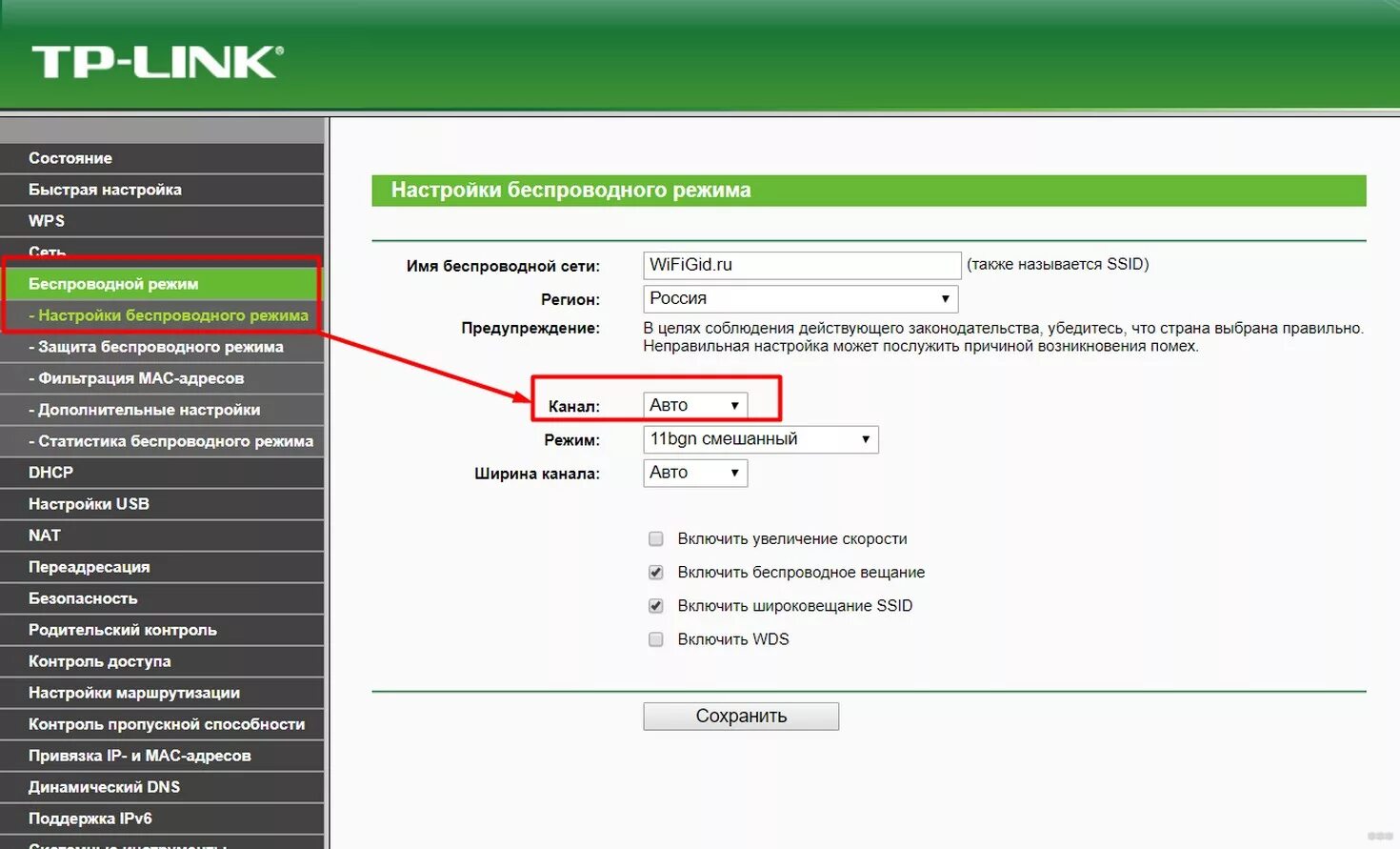
Task: Select the WPS menu item
Action: point(162,221)
